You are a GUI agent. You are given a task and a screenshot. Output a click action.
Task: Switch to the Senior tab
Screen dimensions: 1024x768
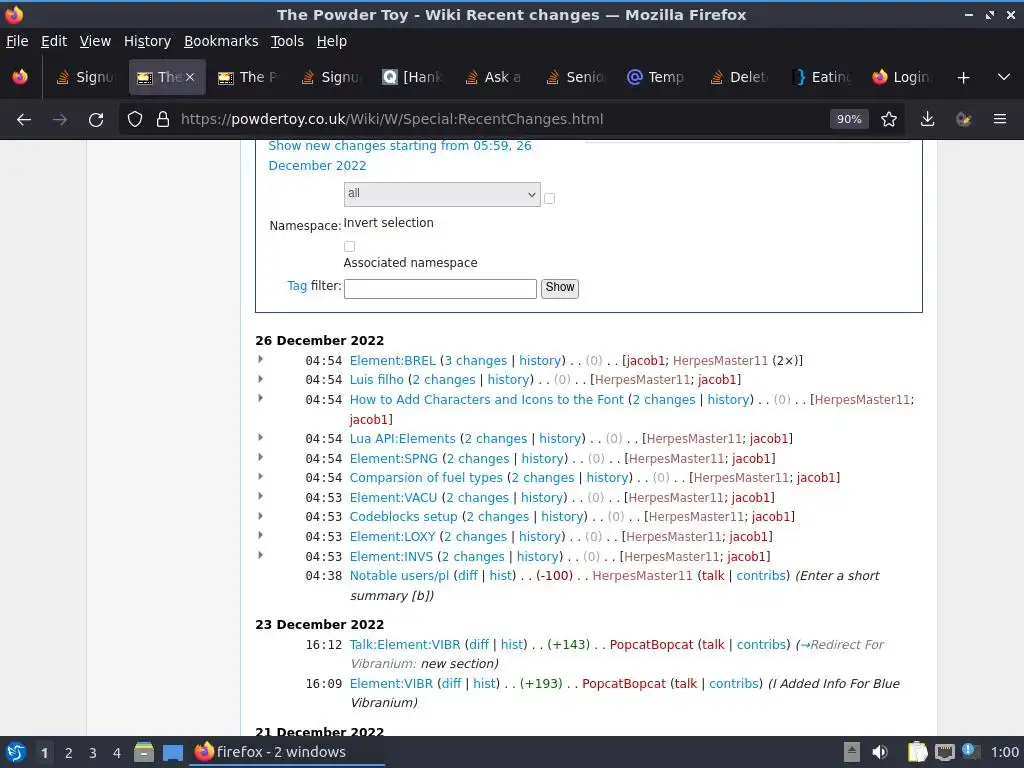575,78
